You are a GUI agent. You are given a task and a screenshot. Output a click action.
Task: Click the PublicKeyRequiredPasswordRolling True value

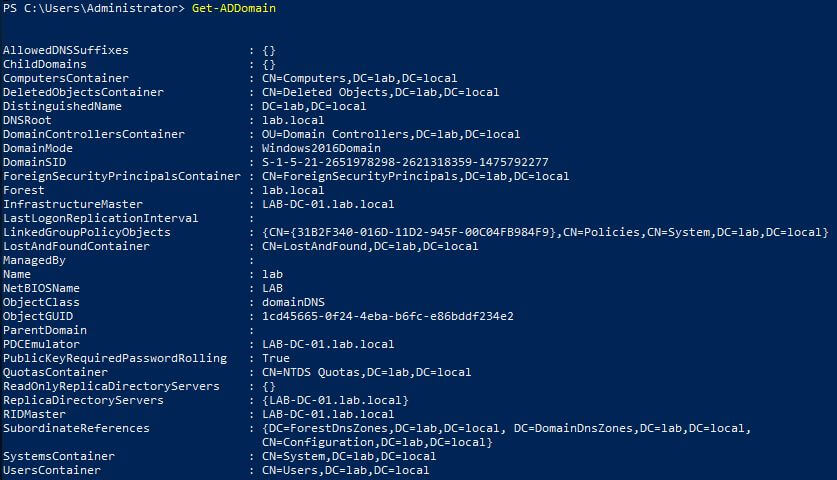tap(276, 358)
